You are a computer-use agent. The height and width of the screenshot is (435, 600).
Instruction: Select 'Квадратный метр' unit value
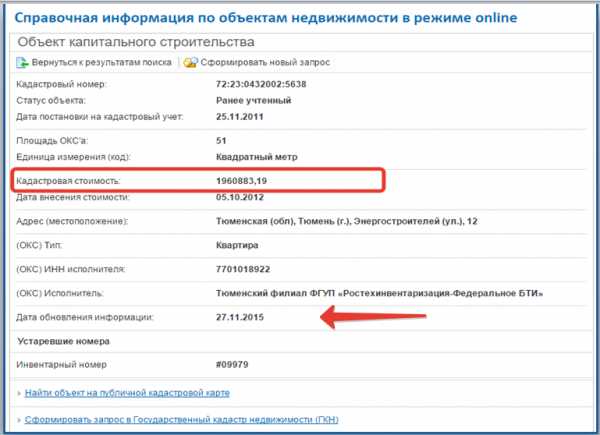tap(256, 157)
